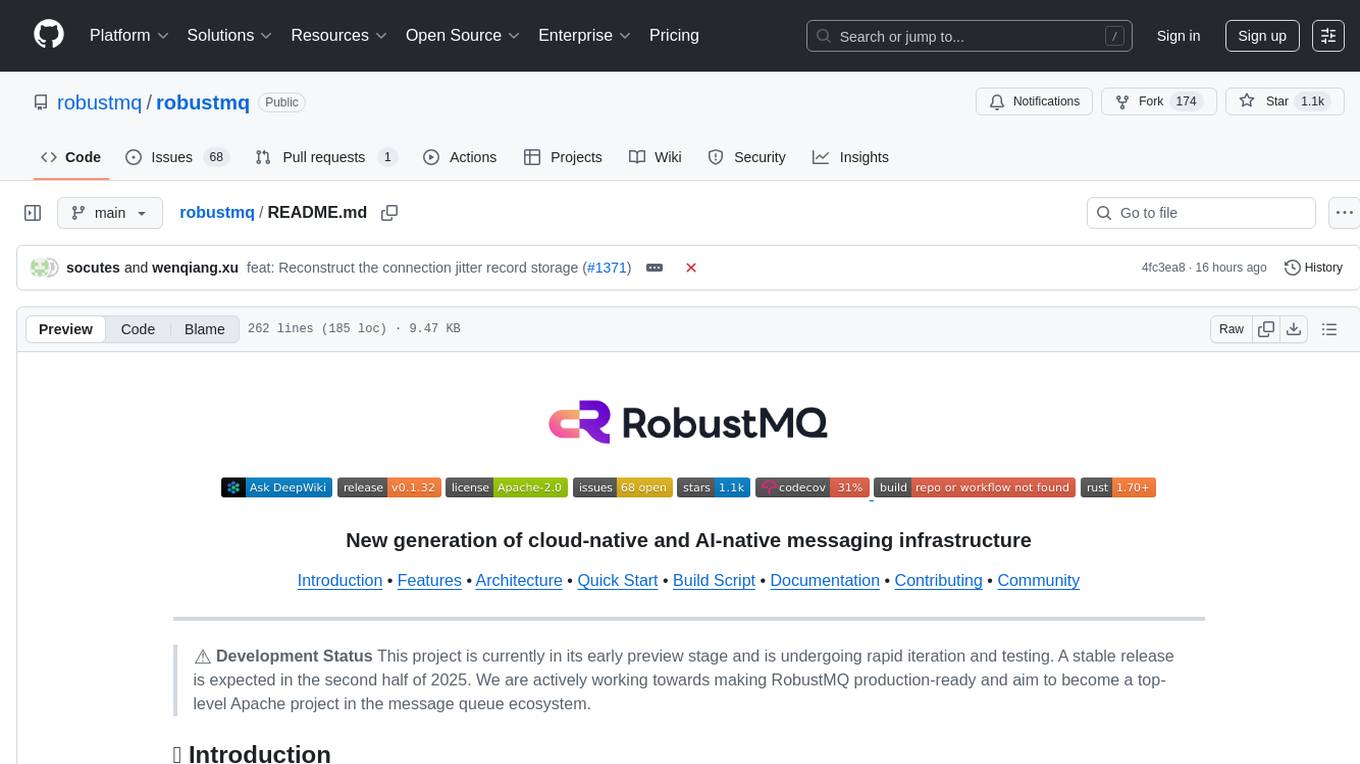Click the Notifications bell button
Screen dimensions: 1360x764
(x=1034, y=102)
